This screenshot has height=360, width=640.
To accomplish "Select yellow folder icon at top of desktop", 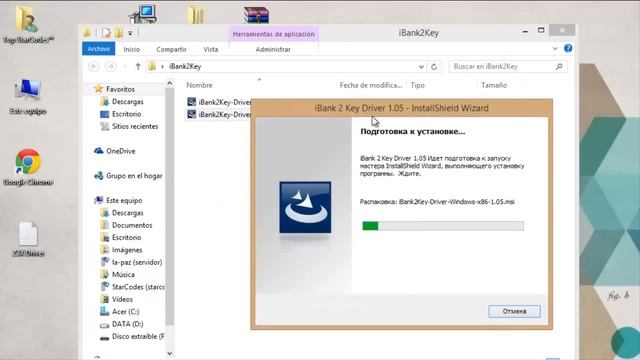I will (196, 15).
